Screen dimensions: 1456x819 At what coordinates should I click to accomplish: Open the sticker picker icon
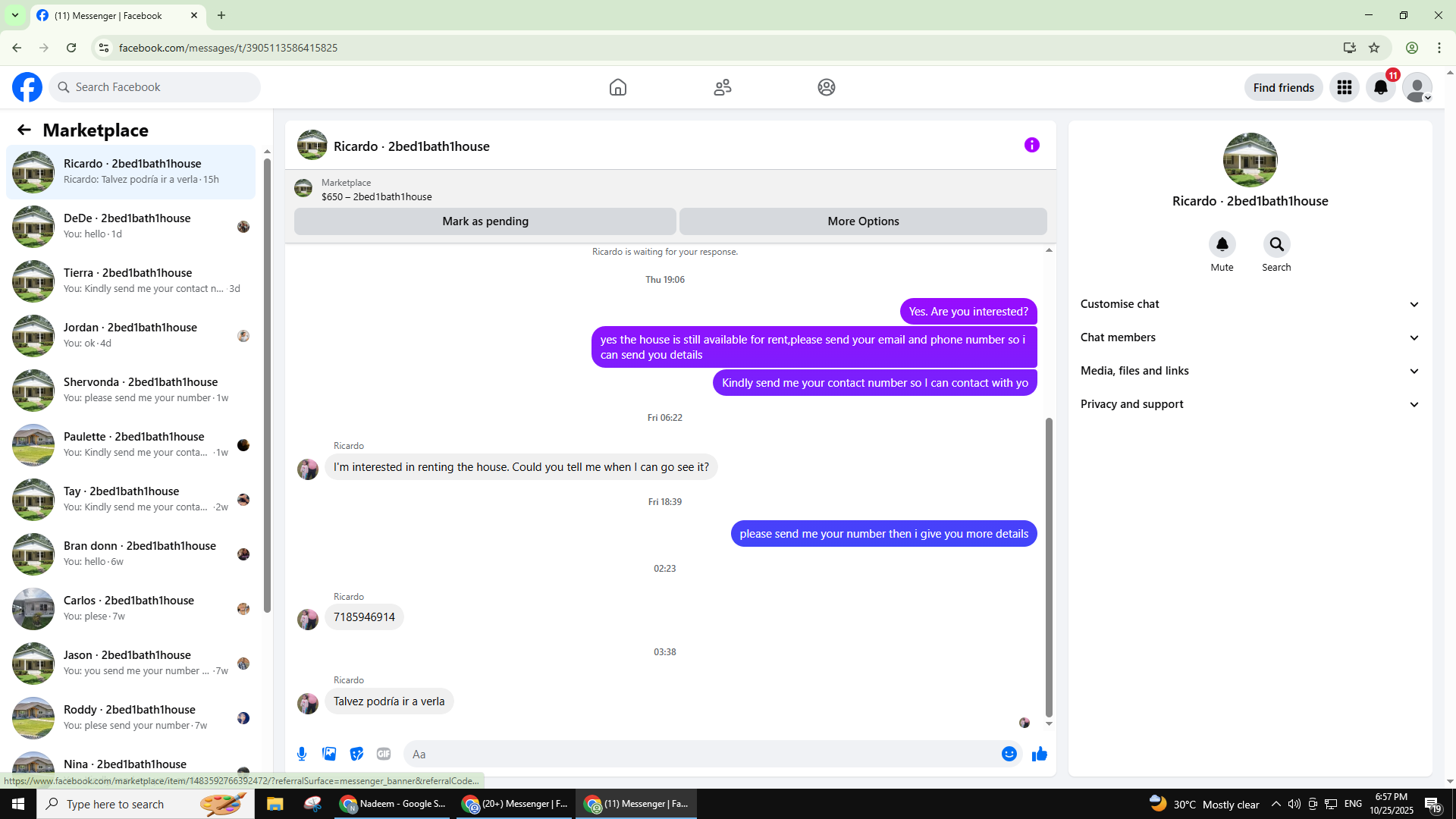pos(356,754)
